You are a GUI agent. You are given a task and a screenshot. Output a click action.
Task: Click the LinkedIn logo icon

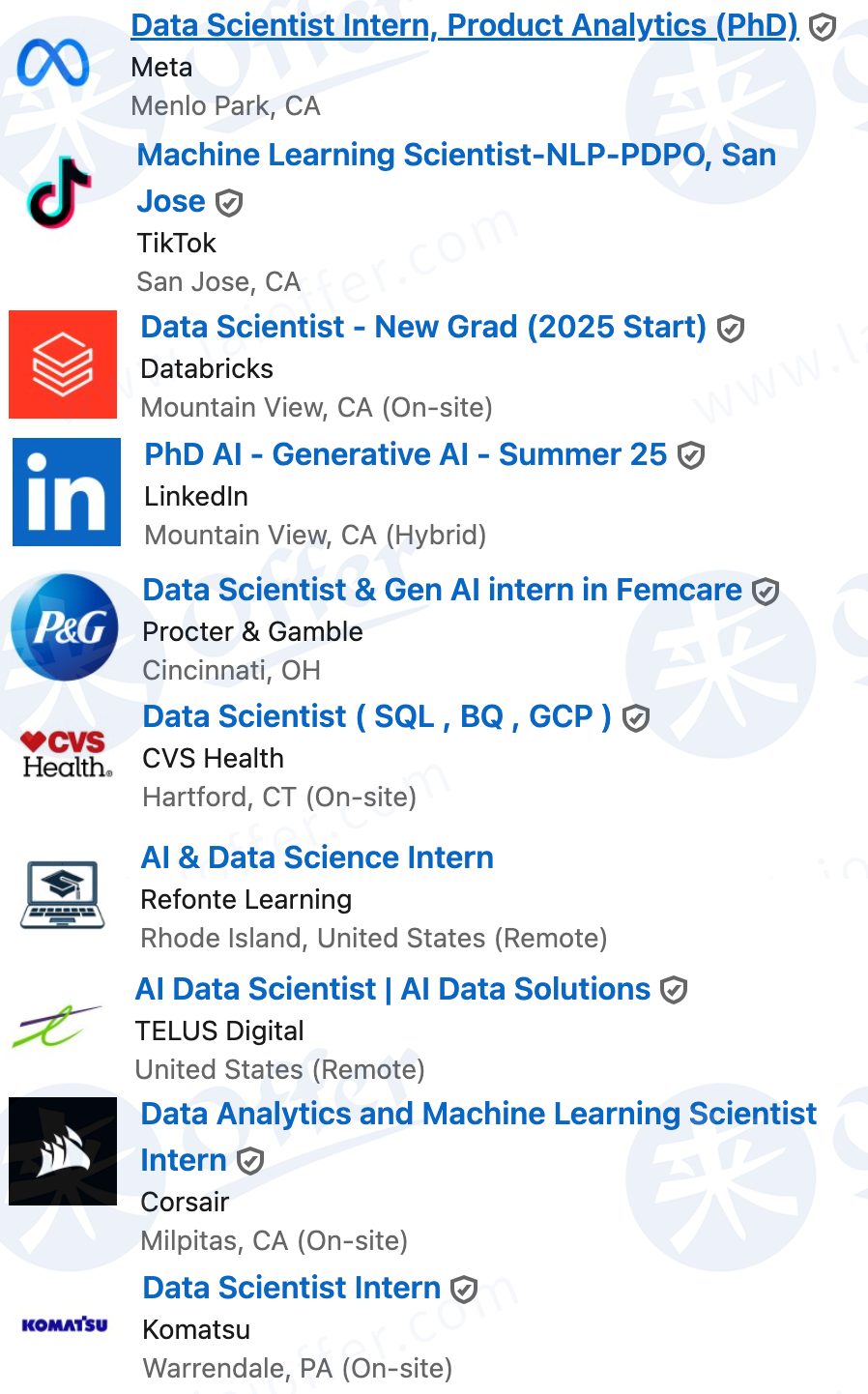point(67,492)
